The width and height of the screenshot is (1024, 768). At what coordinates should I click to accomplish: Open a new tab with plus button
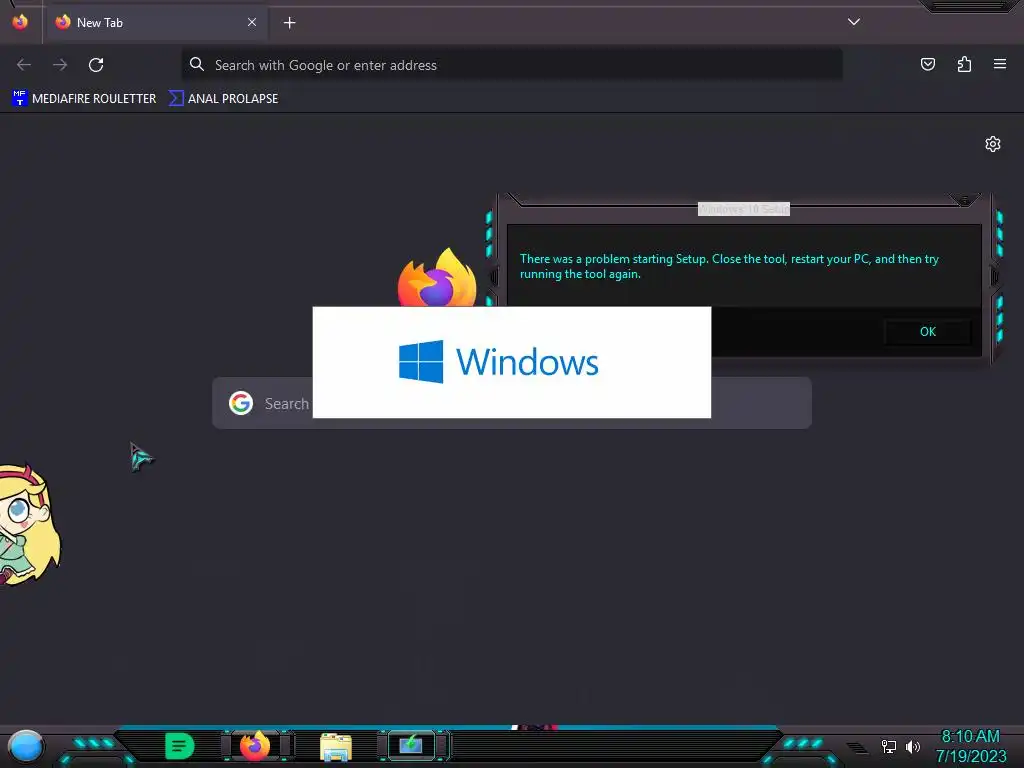point(289,23)
